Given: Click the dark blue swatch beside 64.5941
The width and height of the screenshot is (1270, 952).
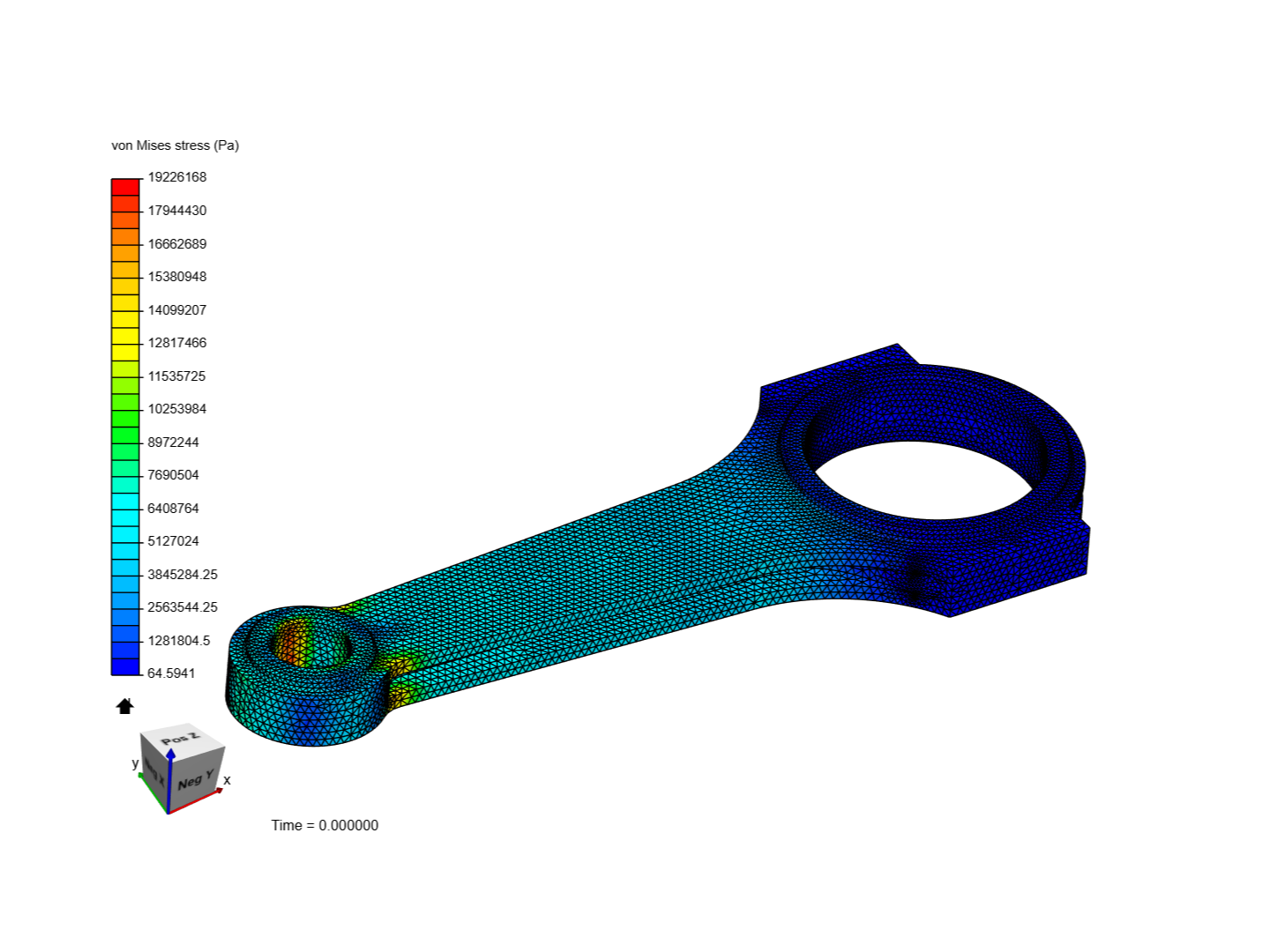Looking at the screenshot, I should point(125,666).
